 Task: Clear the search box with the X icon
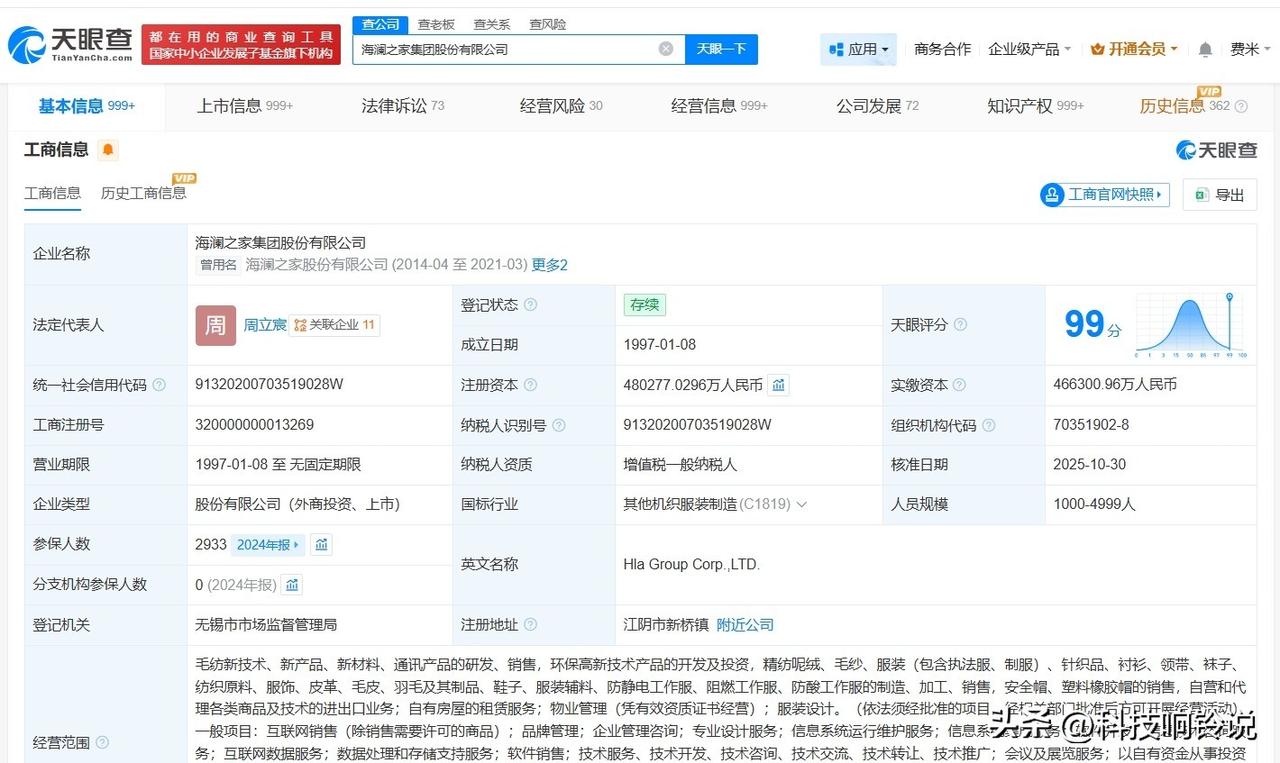tap(666, 49)
